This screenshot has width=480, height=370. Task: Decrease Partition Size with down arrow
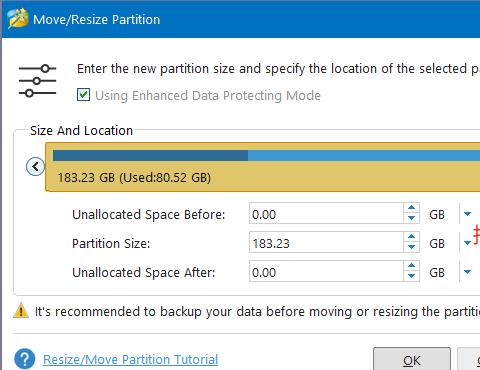point(411,247)
